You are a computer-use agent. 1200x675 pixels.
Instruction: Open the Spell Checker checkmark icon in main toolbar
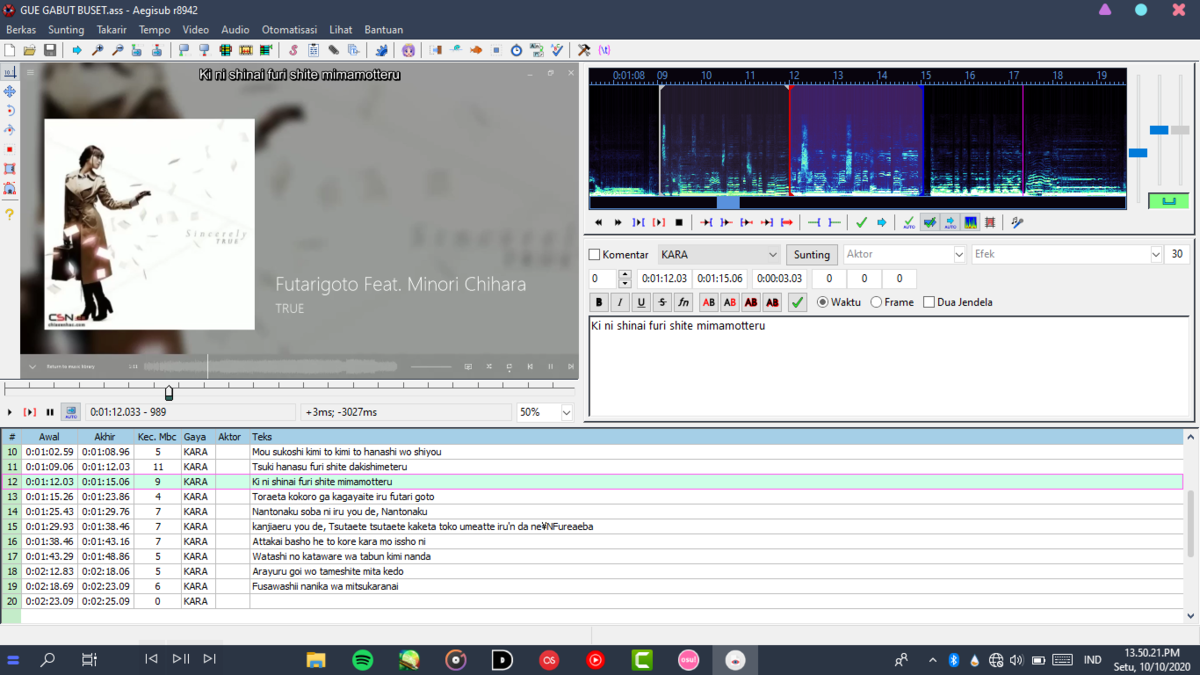[x=557, y=50]
